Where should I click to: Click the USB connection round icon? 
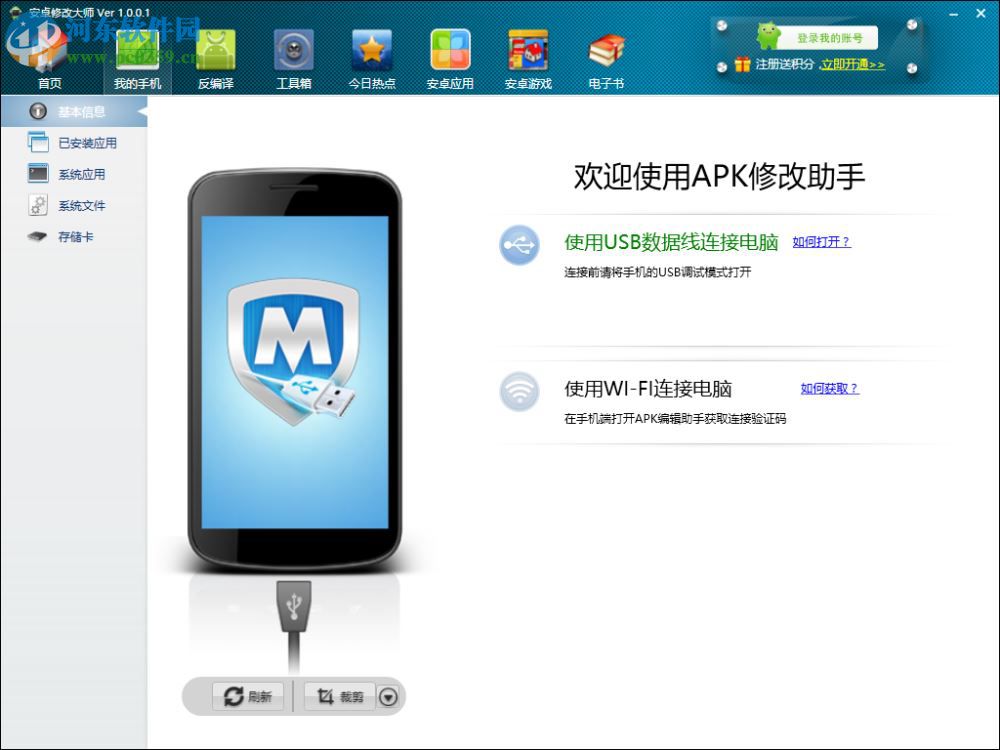tap(519, 245)
